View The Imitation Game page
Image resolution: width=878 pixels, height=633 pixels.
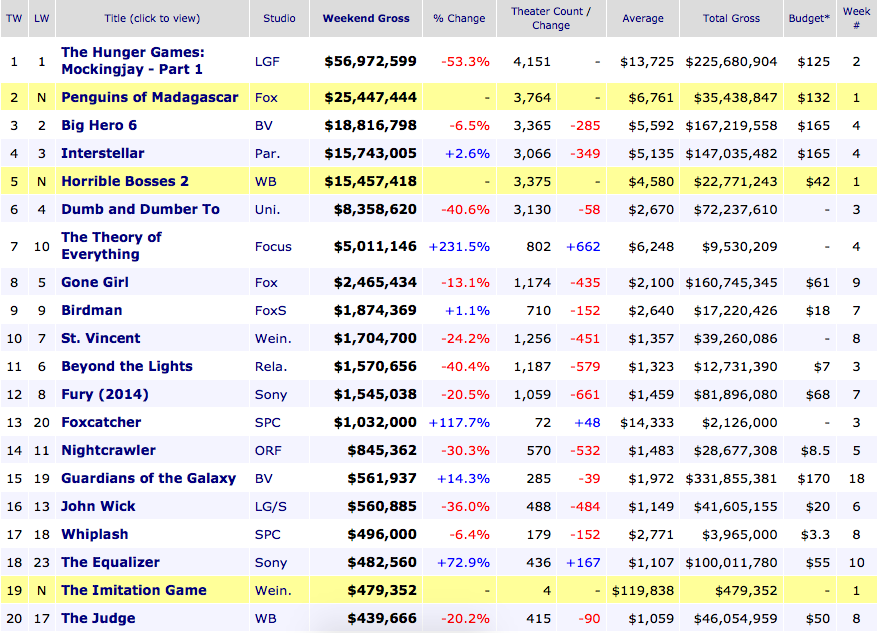(134, 590)
